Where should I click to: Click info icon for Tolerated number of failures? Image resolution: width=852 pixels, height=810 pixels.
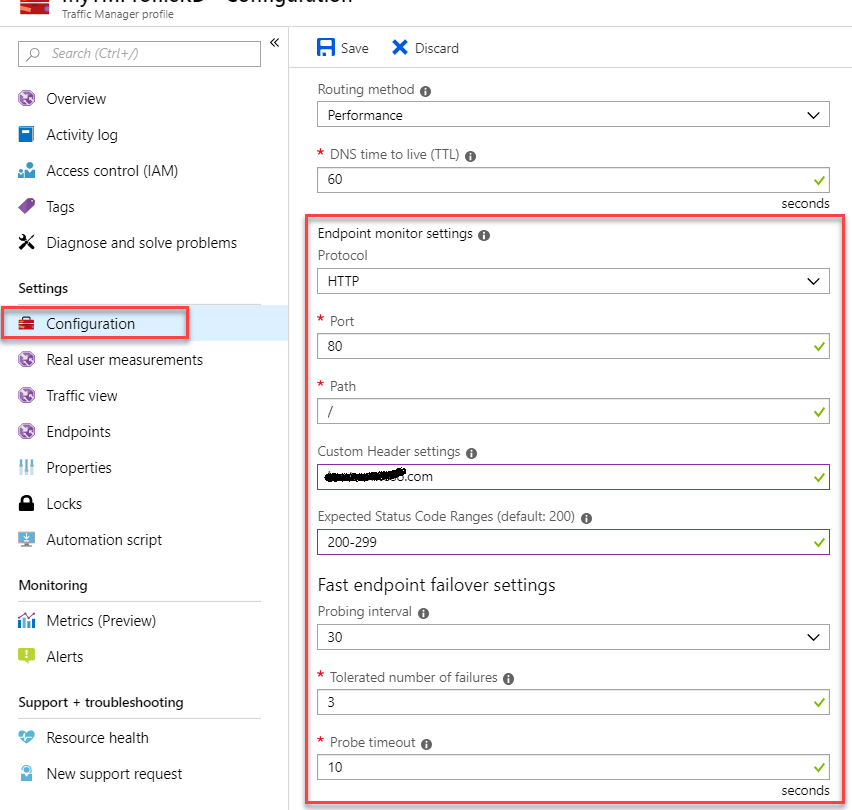[509, 679]
